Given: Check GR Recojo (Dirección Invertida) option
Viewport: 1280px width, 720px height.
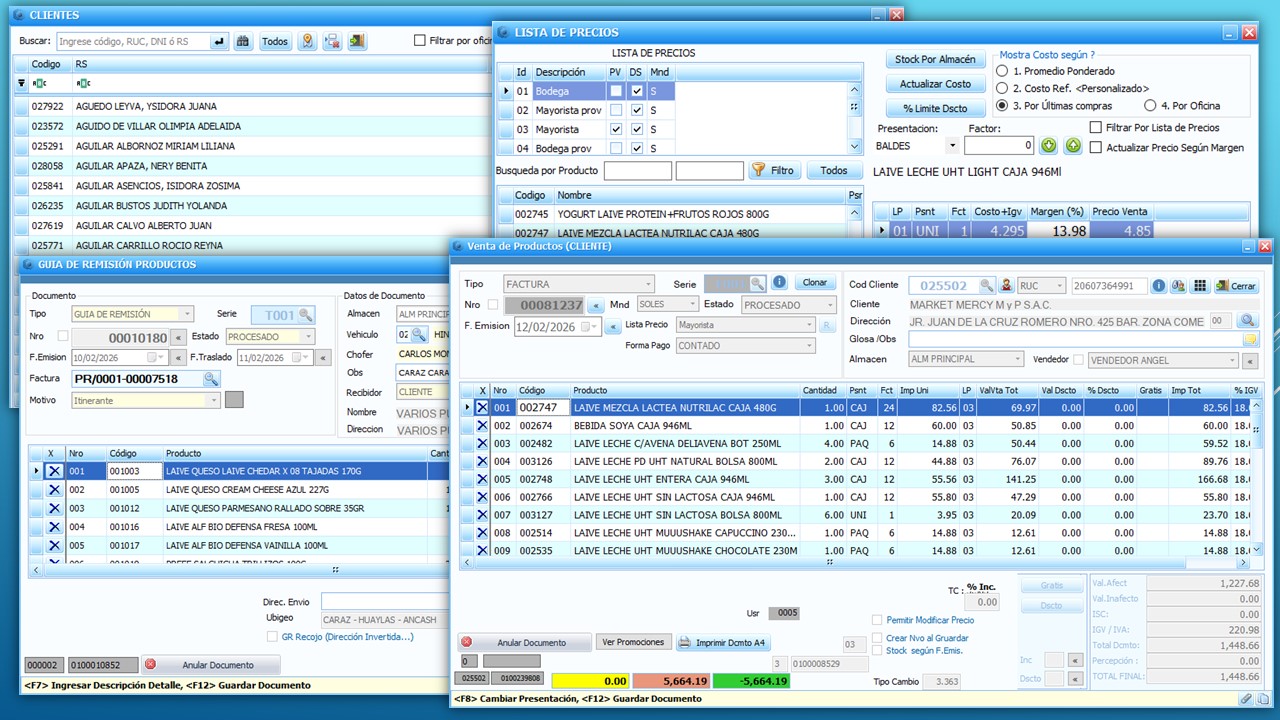Looking at the screenshot, I should pyautogui.click(x=272, y=636).
